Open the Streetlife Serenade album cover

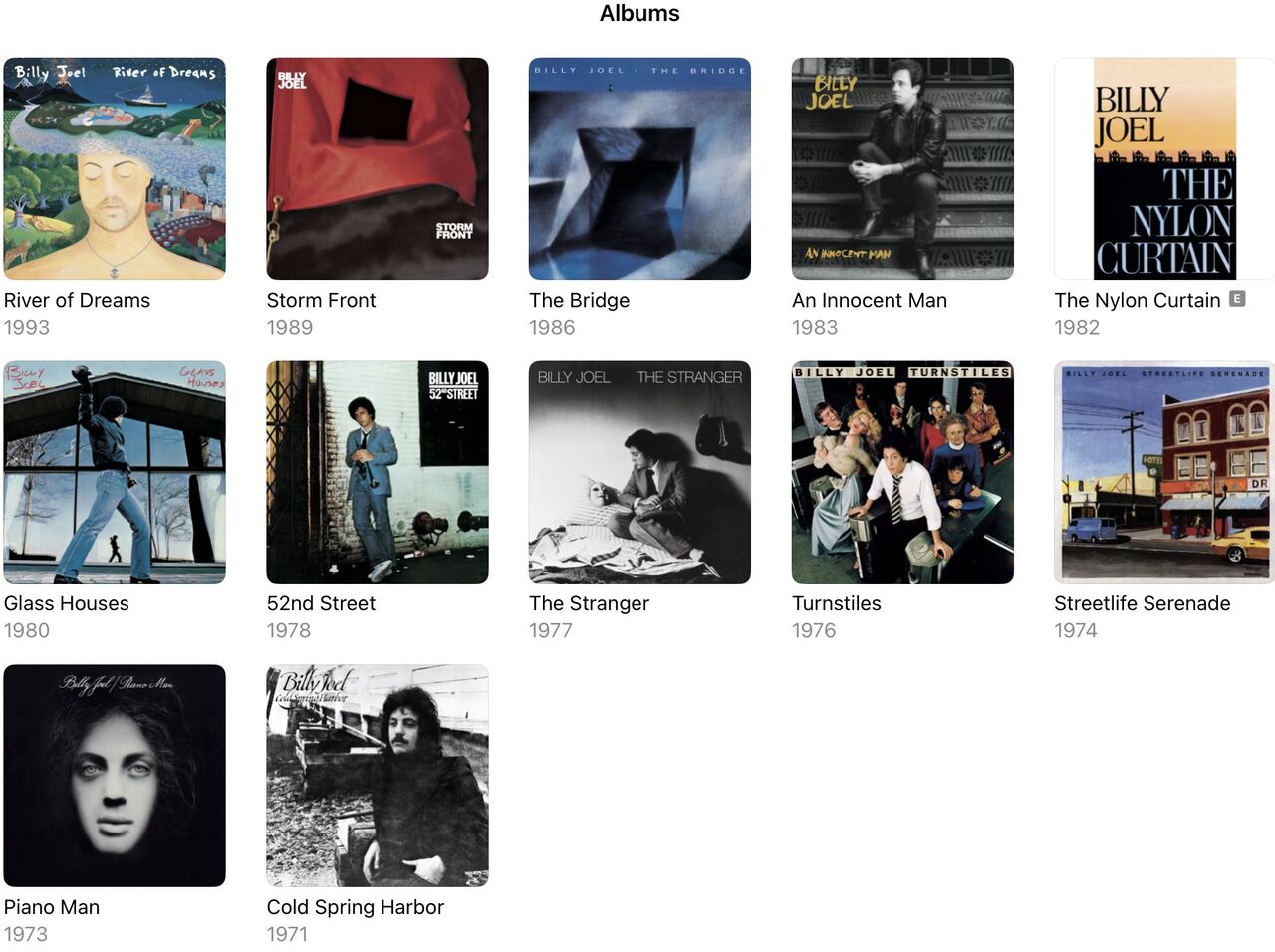[x=1164, y=472]
